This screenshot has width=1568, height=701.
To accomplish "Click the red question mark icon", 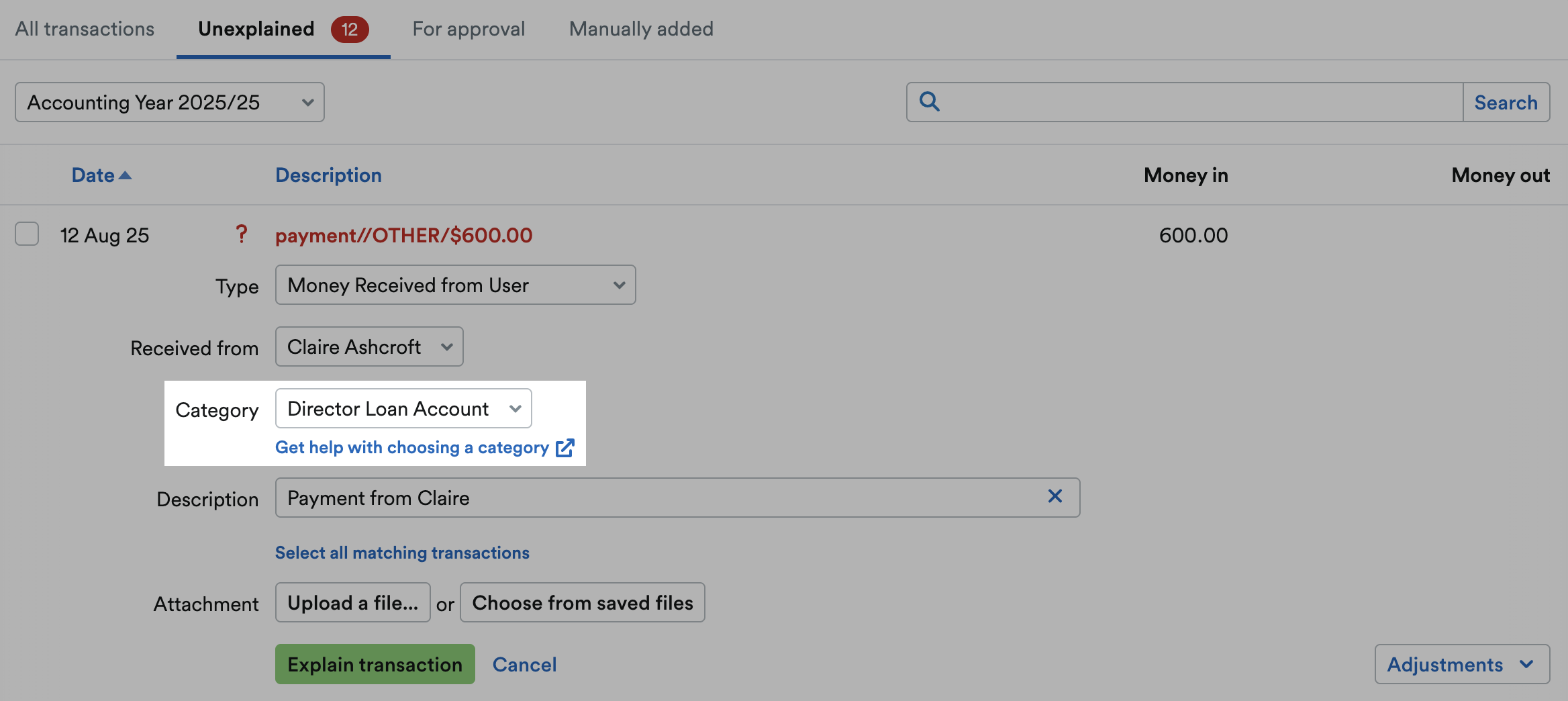I will point(242,234).
